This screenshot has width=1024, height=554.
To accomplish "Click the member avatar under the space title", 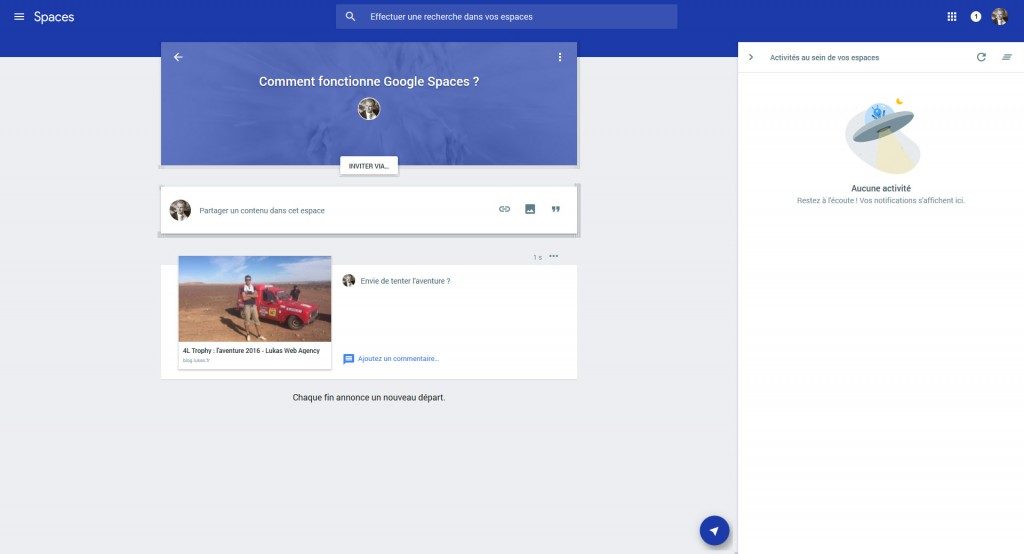I will (369, 108).
